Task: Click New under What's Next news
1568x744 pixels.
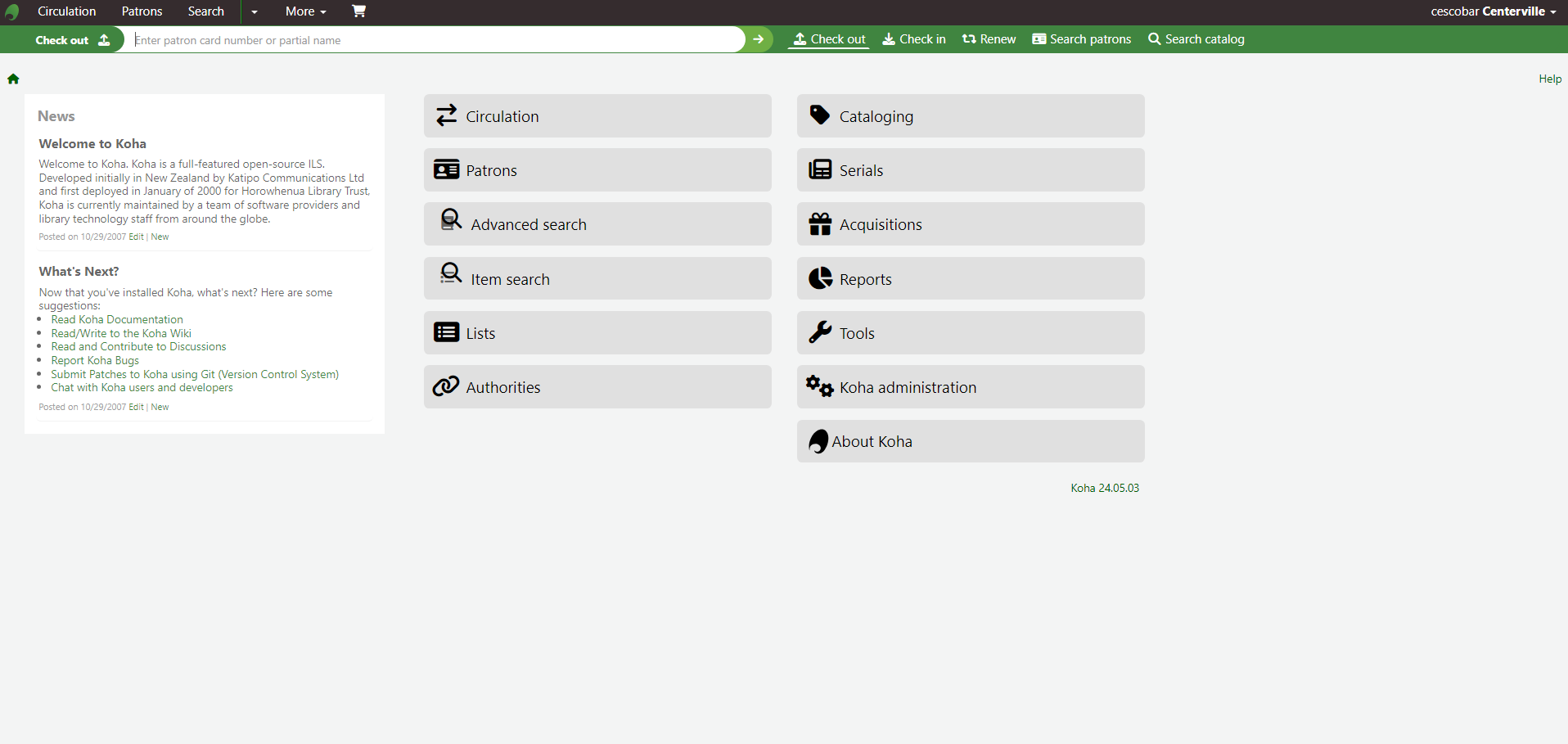Action: 160,407
